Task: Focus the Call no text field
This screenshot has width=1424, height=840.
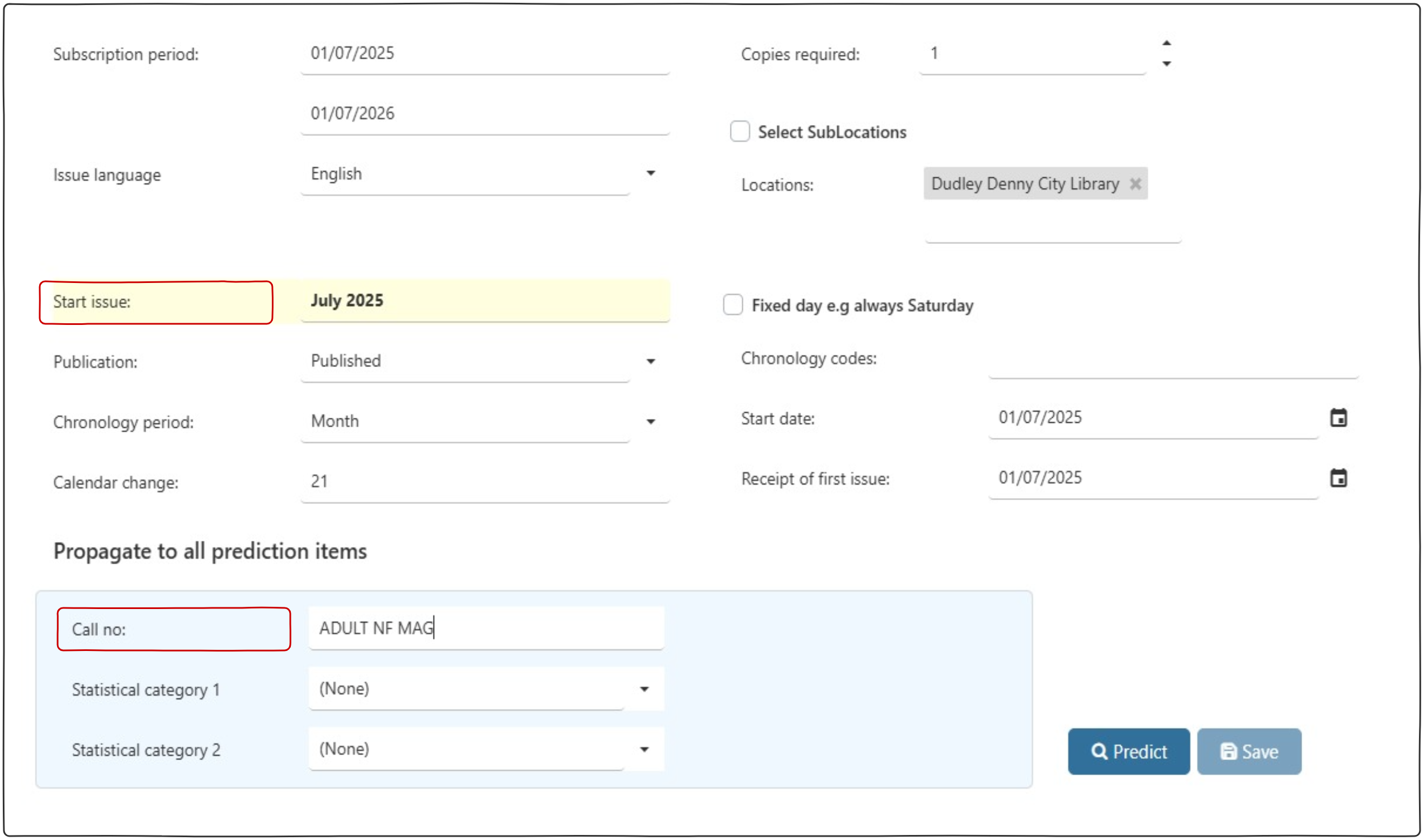Action: pos(485,628)
